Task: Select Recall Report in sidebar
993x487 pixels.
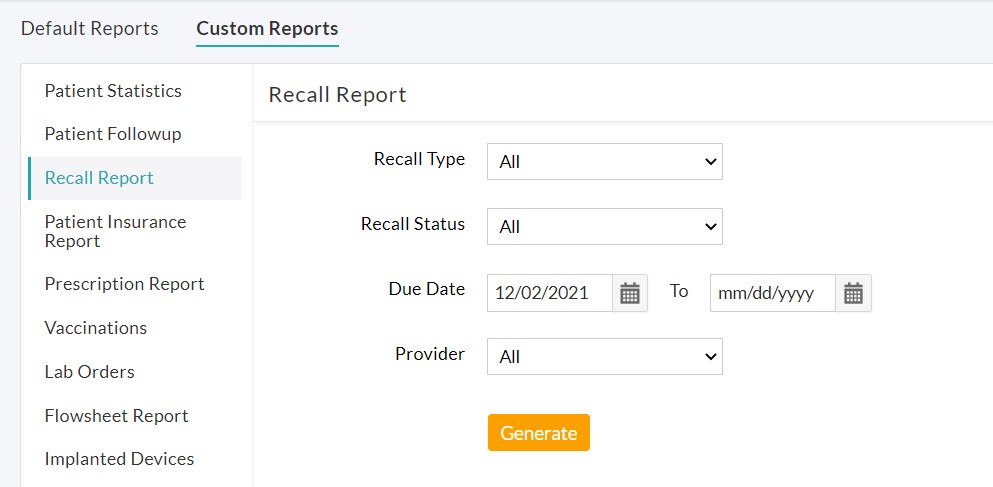Action: [135, 178]
